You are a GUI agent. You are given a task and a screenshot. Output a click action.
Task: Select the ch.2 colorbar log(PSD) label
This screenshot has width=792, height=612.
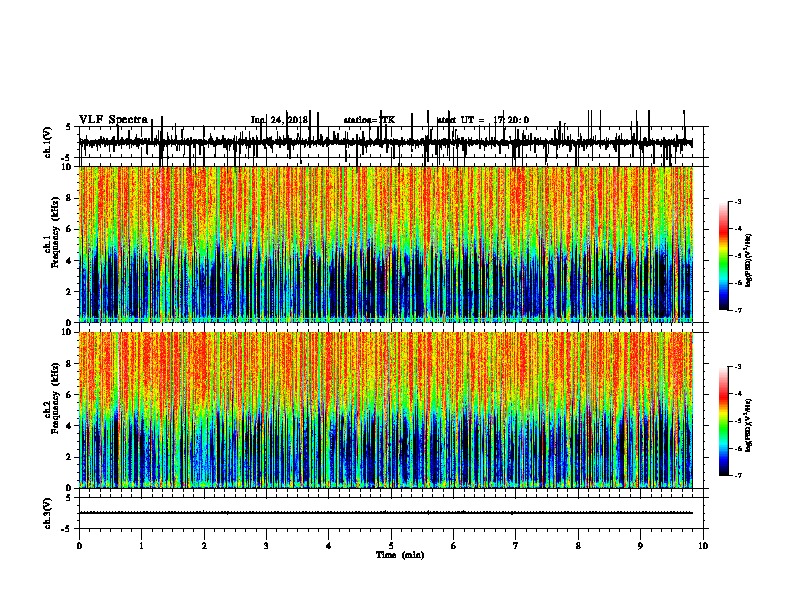[749, 425]
